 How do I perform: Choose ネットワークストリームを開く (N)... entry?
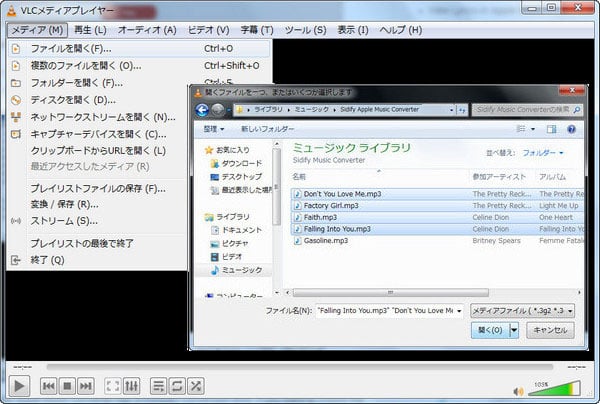98,117
